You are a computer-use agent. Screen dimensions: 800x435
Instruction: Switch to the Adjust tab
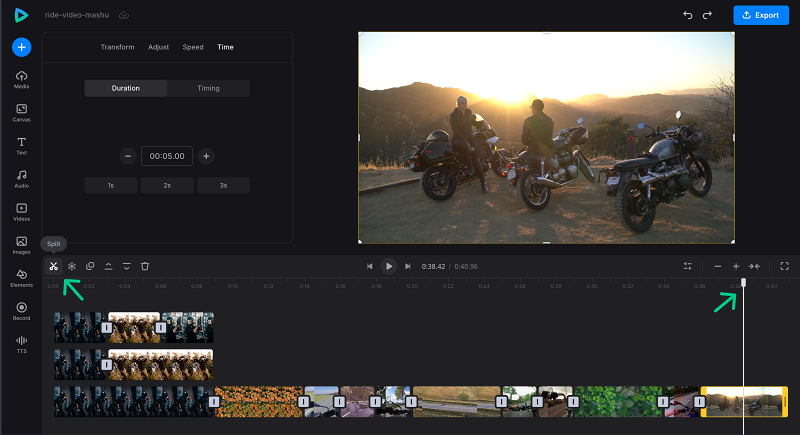[158, 47]
